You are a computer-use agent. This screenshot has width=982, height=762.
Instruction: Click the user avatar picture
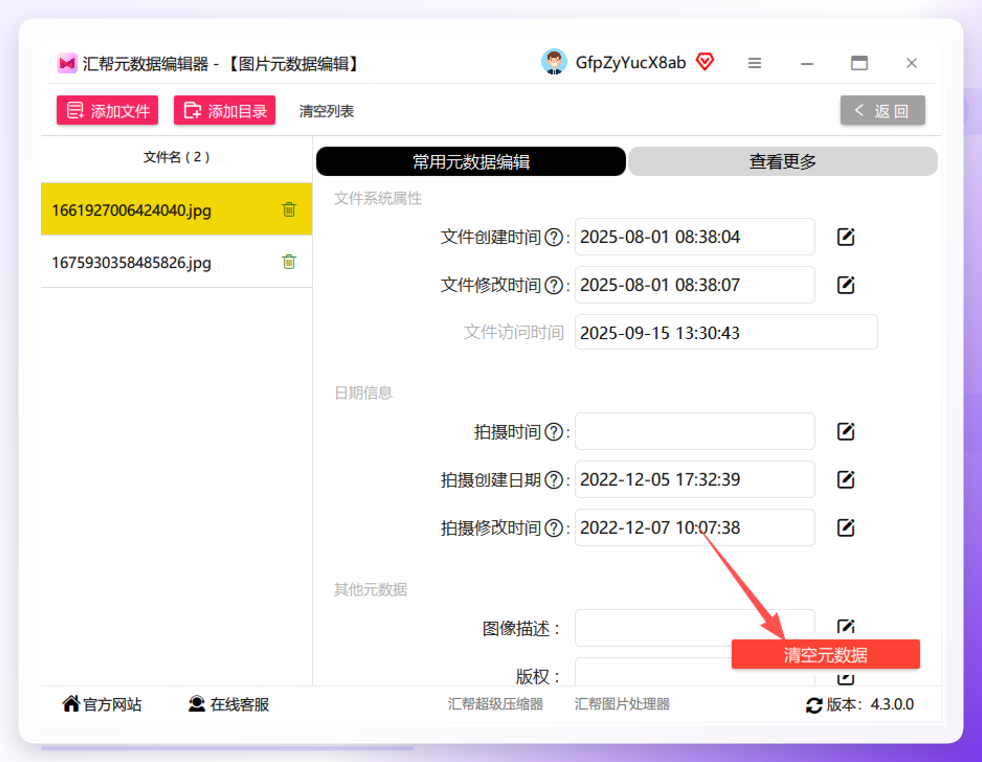coord(554,62)
